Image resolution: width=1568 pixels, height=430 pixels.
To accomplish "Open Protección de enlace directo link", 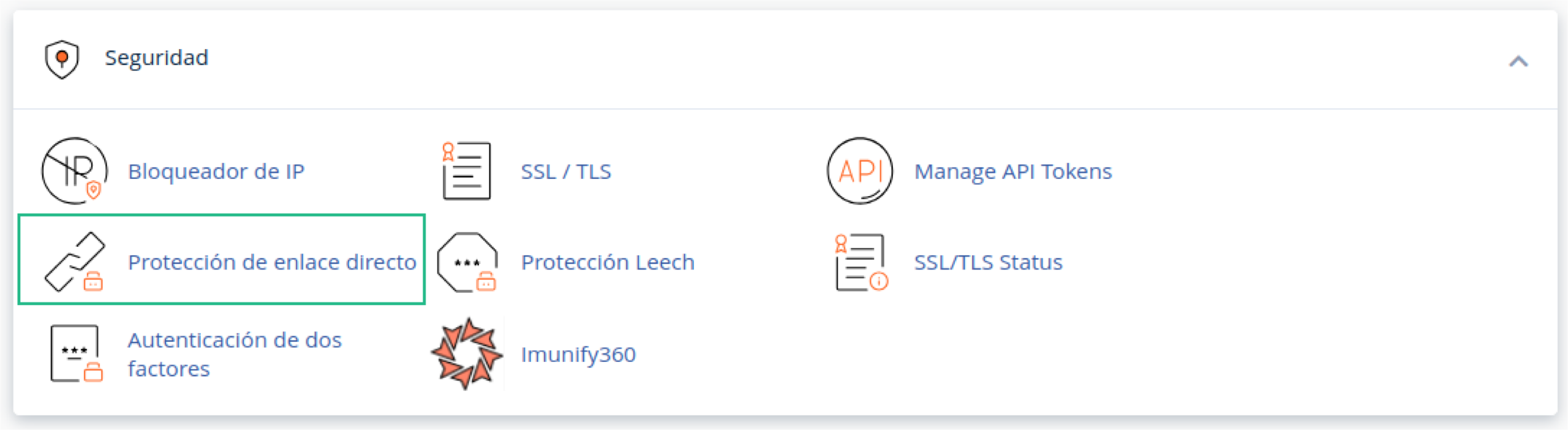I will (272, 262).
